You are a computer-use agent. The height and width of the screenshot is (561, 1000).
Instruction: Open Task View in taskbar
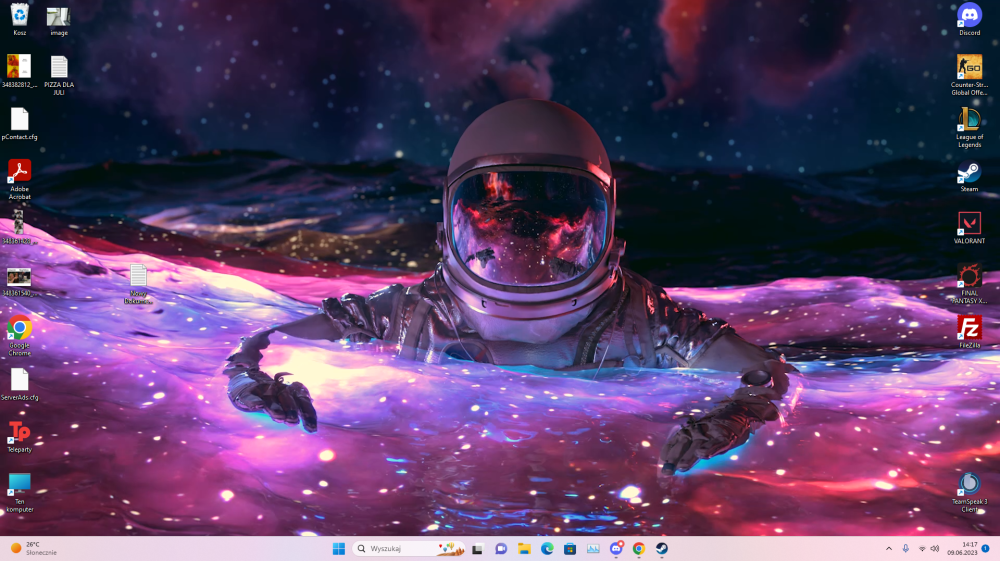[477, 549]
